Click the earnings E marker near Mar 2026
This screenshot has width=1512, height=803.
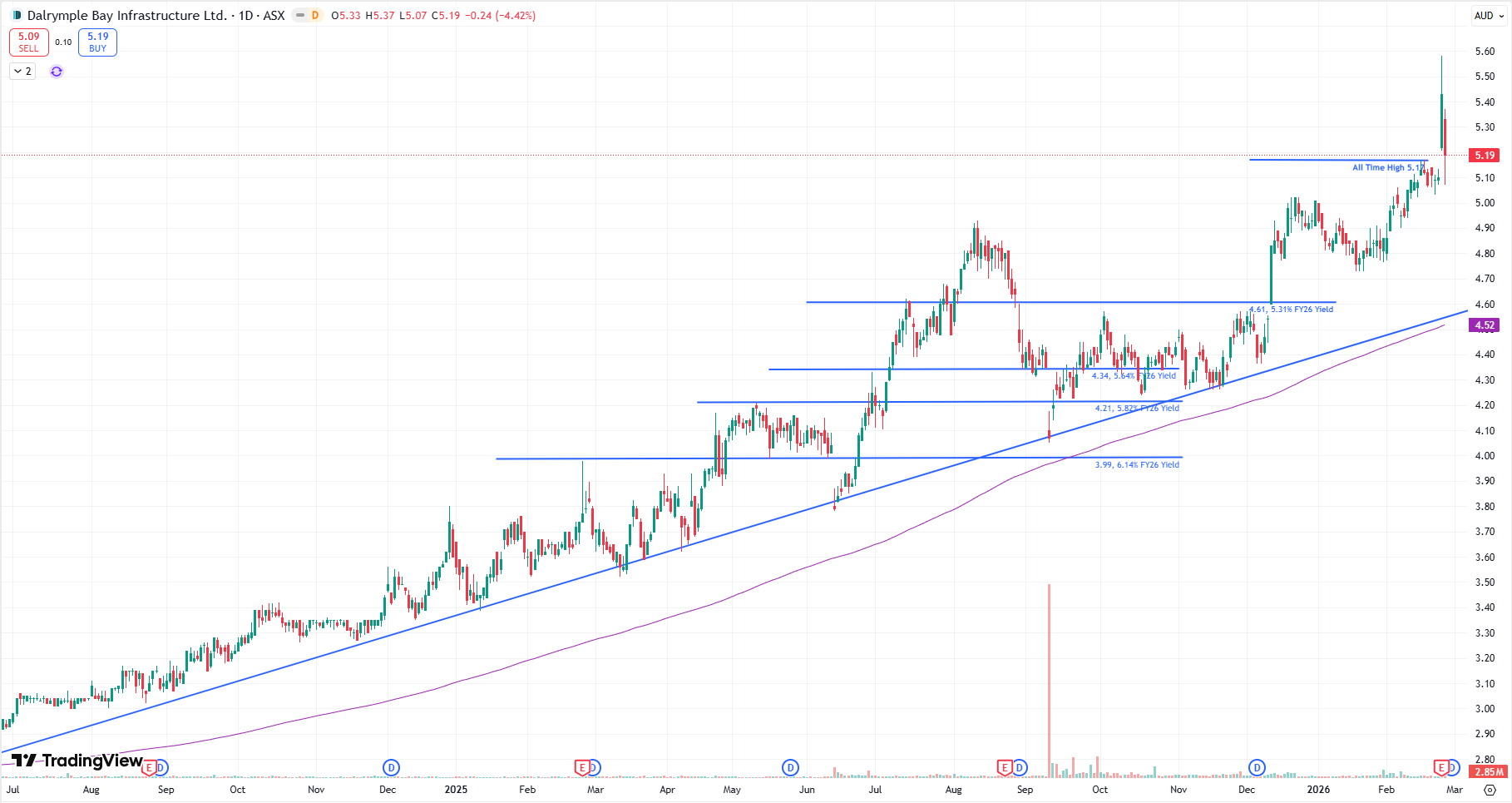coord(1440,767)
